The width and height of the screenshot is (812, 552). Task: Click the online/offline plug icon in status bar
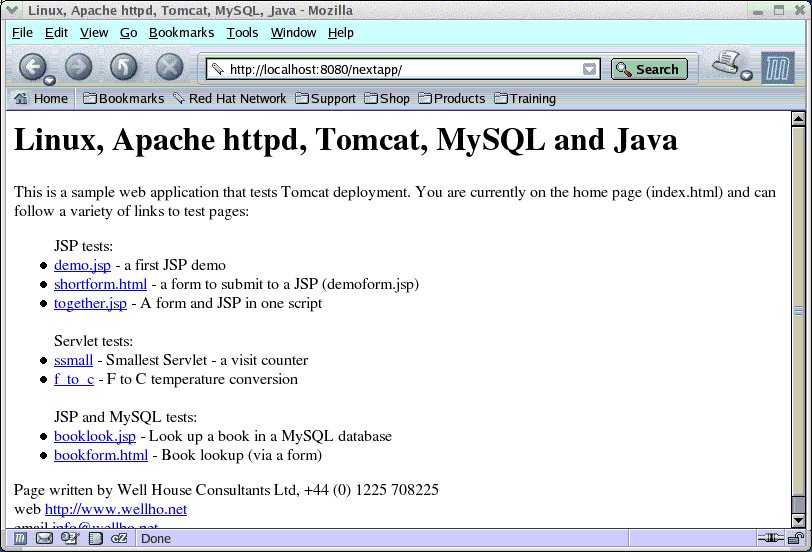(771, 539)
